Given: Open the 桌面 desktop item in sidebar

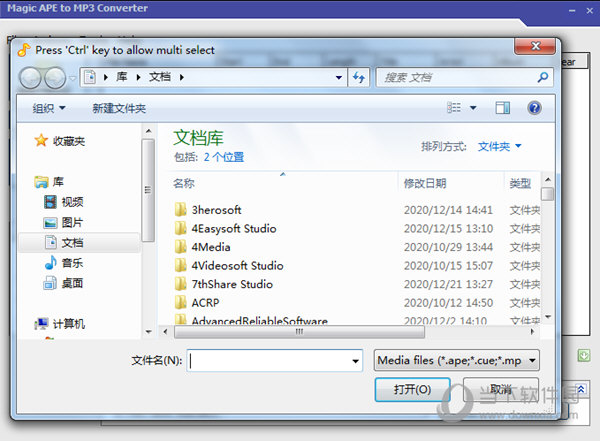Looking at the screenshot, I should click(64, 283).
